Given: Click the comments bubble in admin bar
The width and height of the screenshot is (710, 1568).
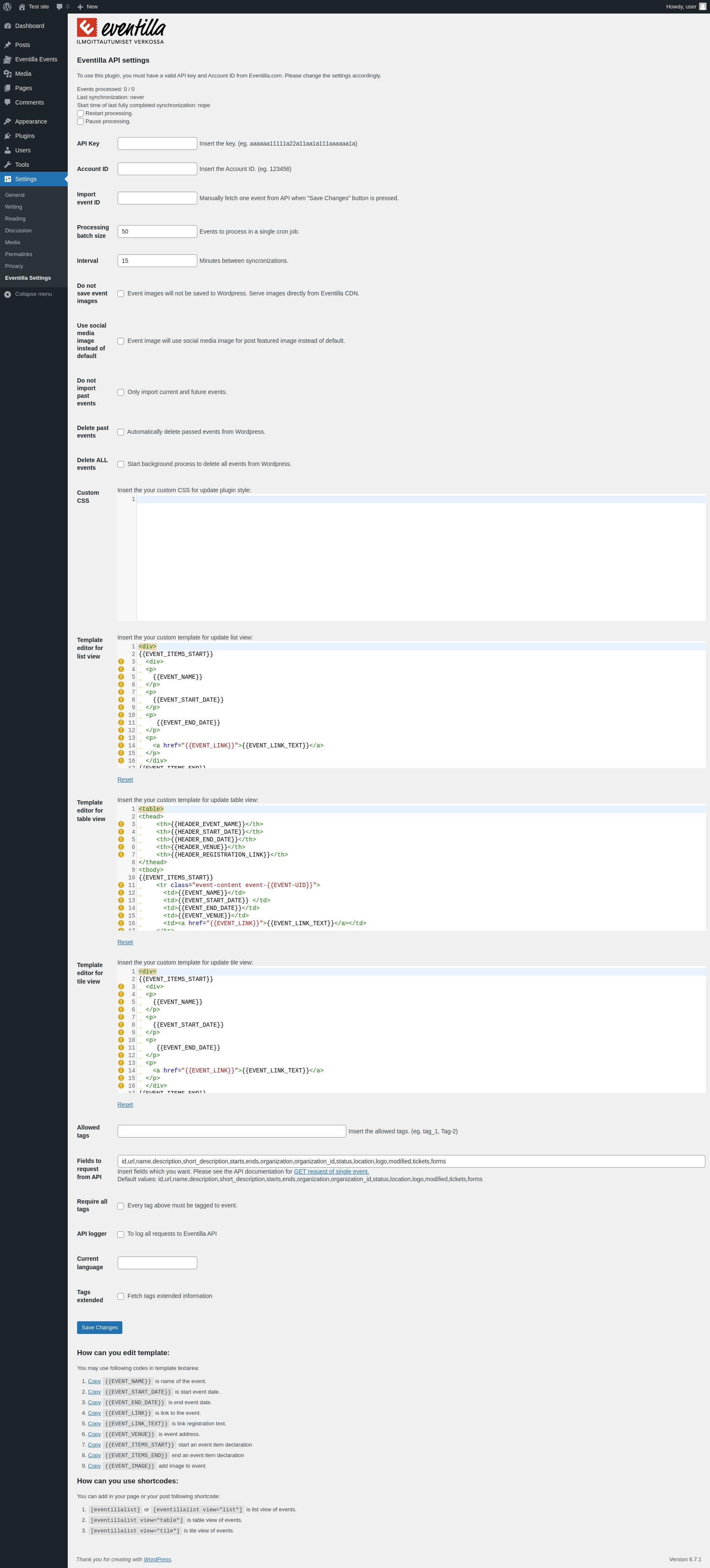Looking at the screenshot, I should pyautogui.click(x=60, y=7).
